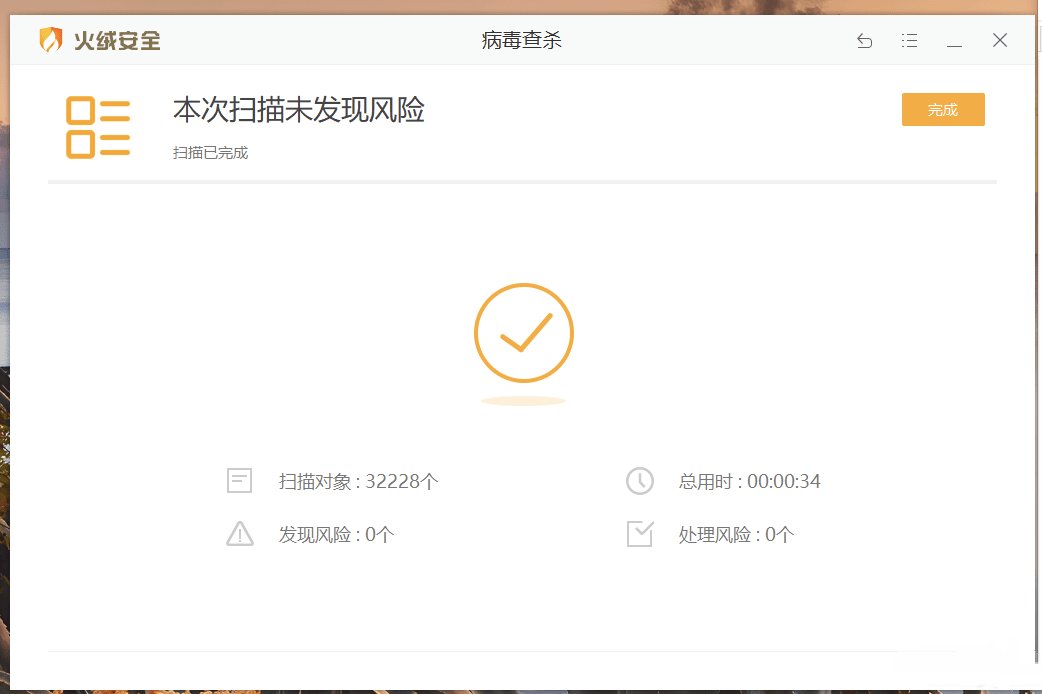Click the warning triangle risk icon

[x=240, y=534]
